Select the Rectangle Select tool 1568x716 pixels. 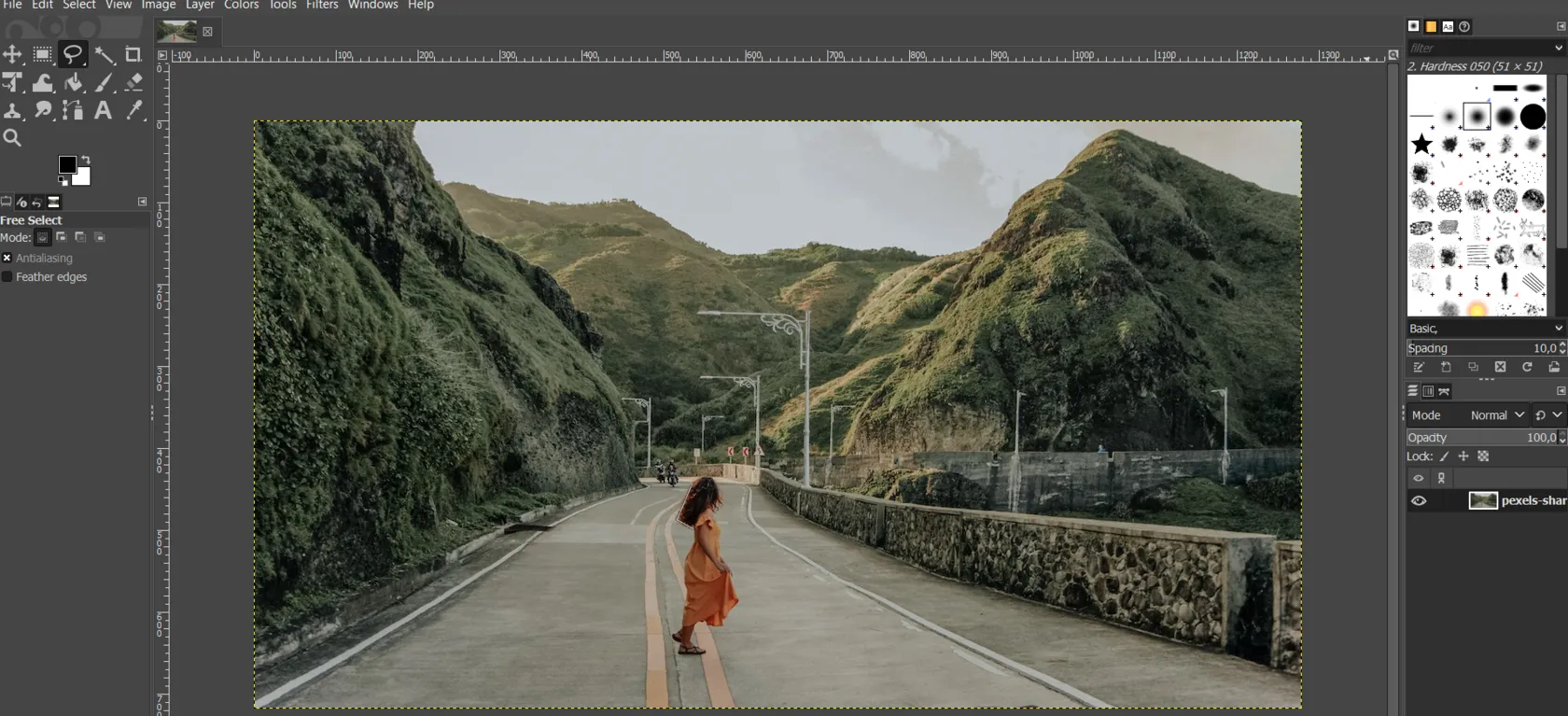(x=42, y=55)
